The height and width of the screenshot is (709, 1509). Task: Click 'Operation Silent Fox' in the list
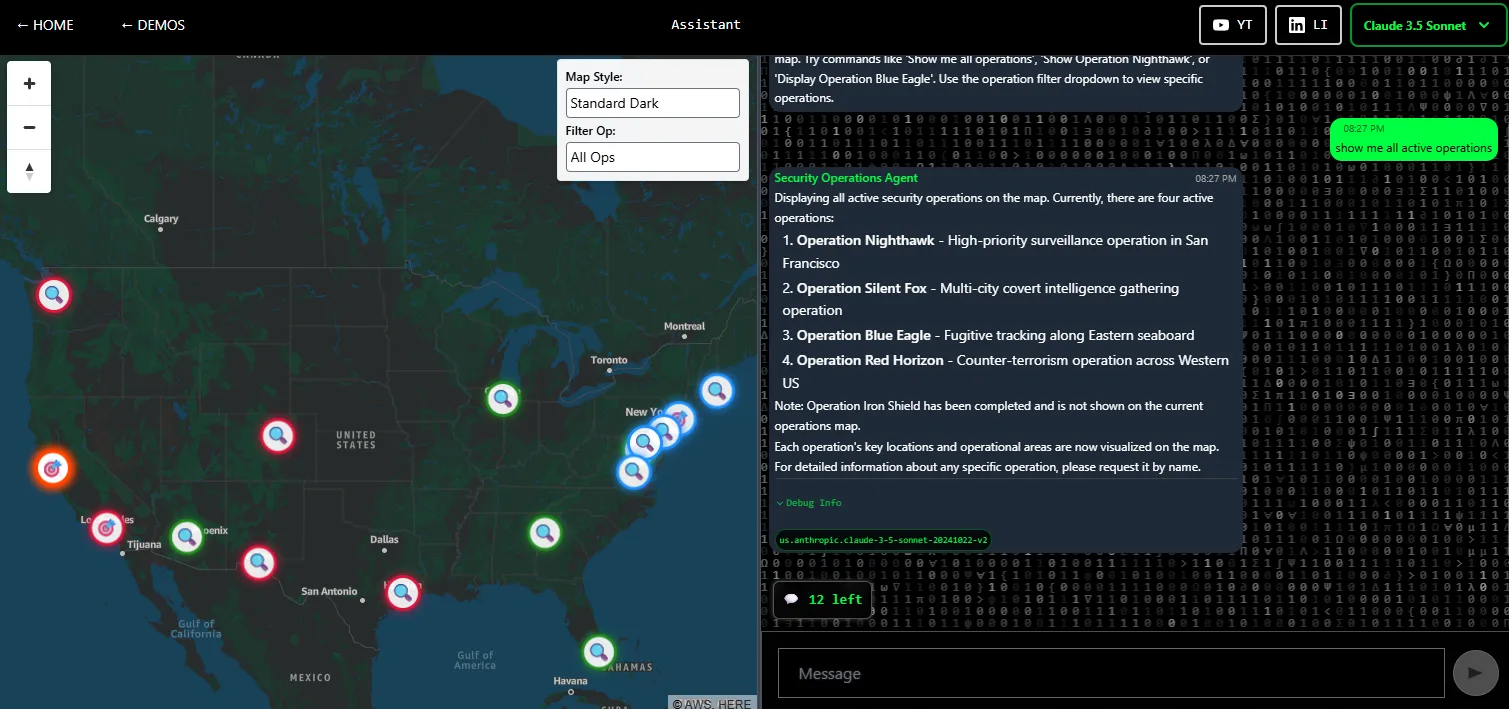click(862, 288)
